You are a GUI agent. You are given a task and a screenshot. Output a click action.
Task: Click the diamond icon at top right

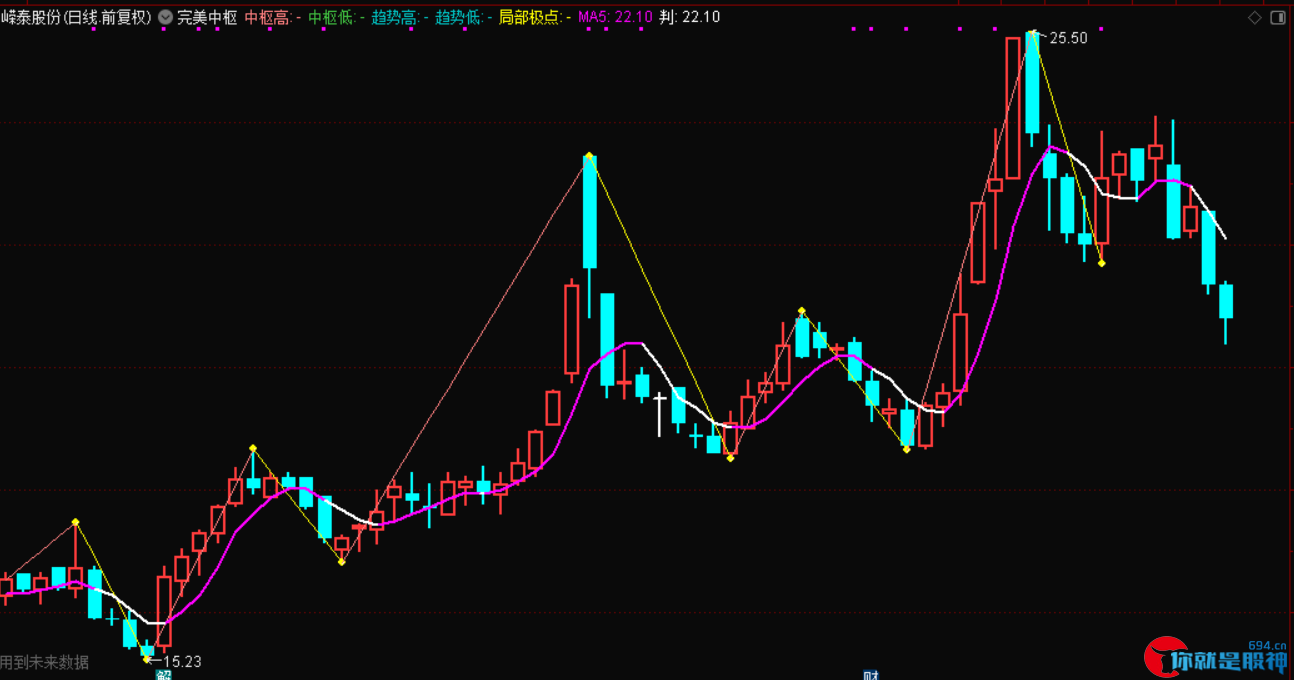[1256, 18]
